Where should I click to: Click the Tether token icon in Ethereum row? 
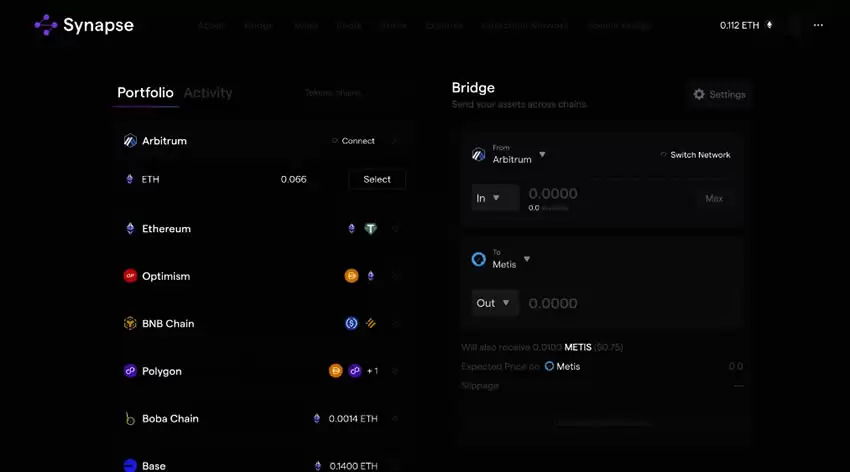pyautogui.click(x=370, y=229)
